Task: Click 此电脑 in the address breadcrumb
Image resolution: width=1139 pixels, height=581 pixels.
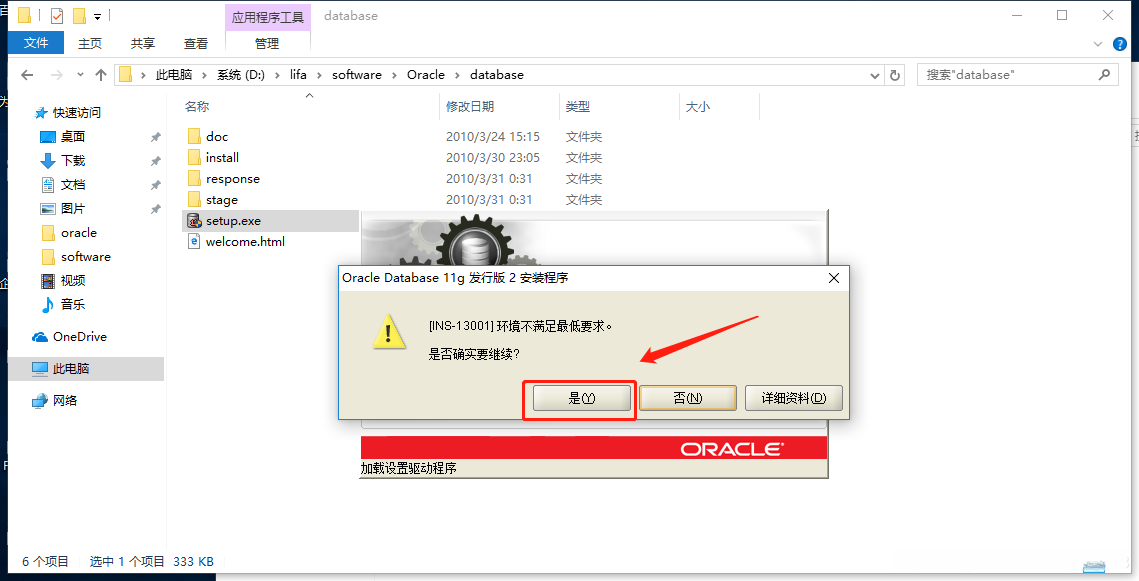Action: point(174,75)
